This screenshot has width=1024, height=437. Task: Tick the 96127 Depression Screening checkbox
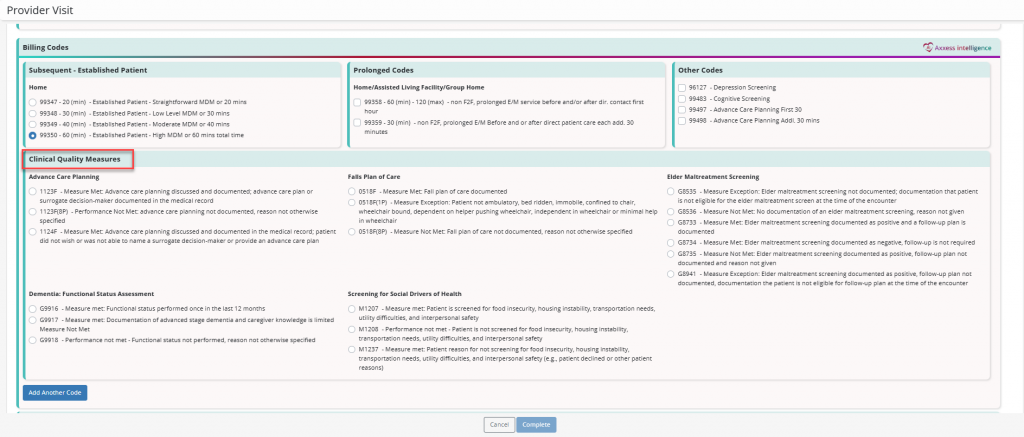(x=682, y=88)
